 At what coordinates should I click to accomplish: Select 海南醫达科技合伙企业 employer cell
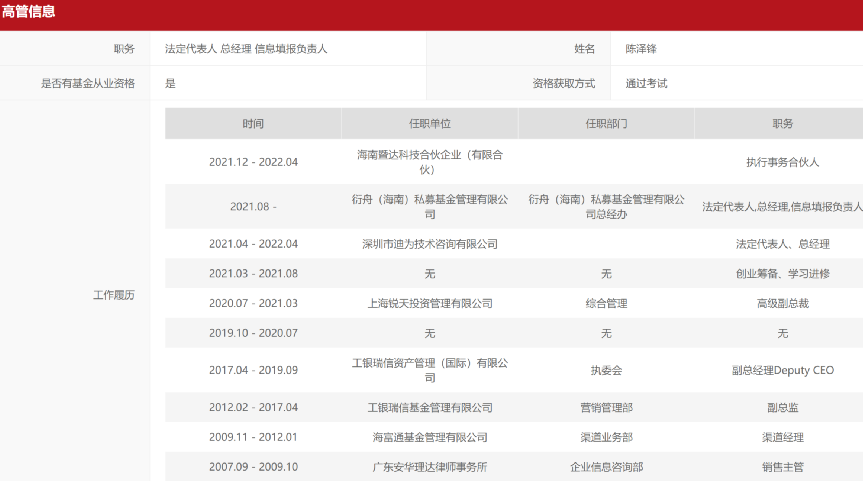pos(430,162)
